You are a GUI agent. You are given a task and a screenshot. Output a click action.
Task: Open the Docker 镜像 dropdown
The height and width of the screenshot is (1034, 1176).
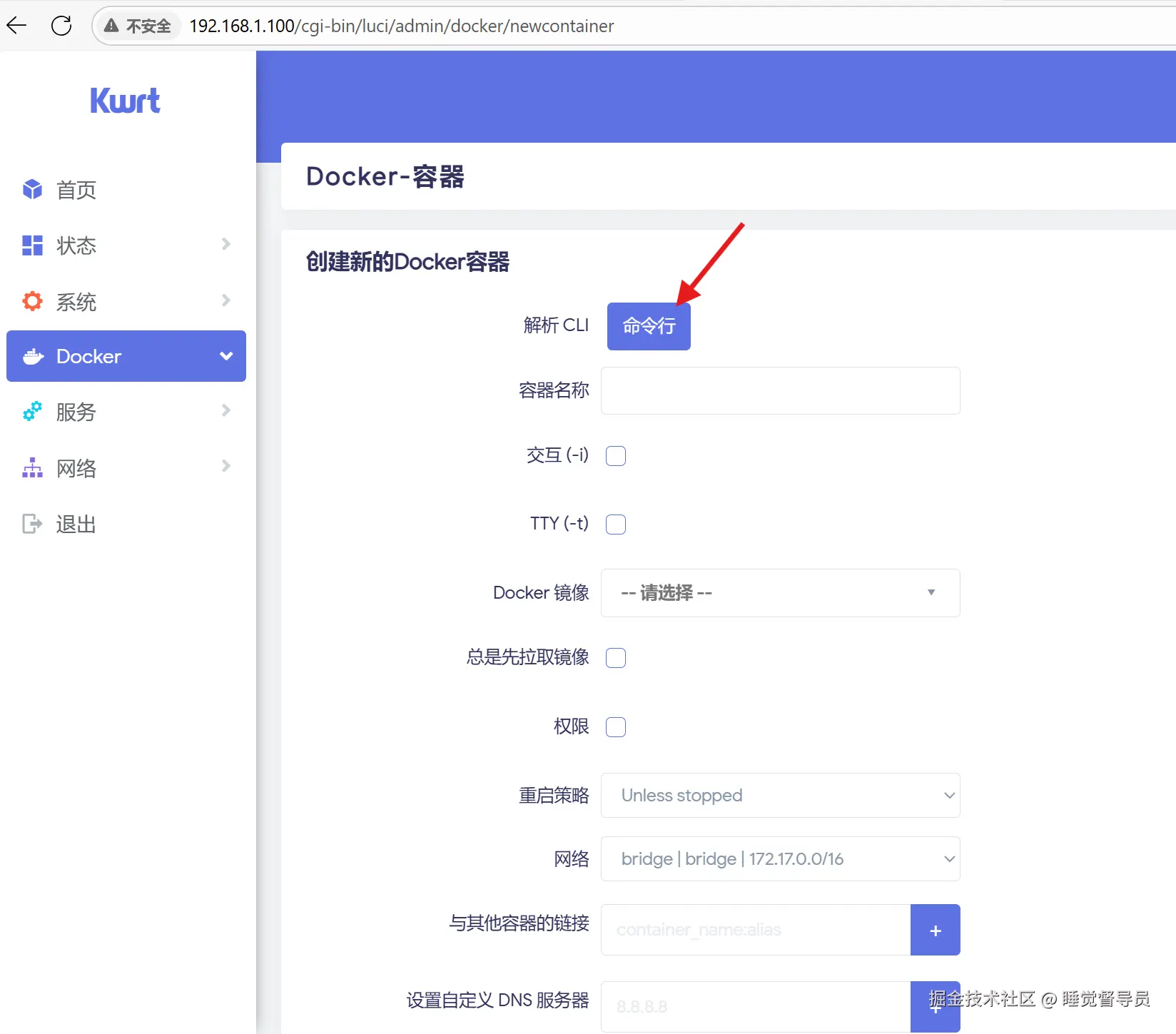point(781,593)
